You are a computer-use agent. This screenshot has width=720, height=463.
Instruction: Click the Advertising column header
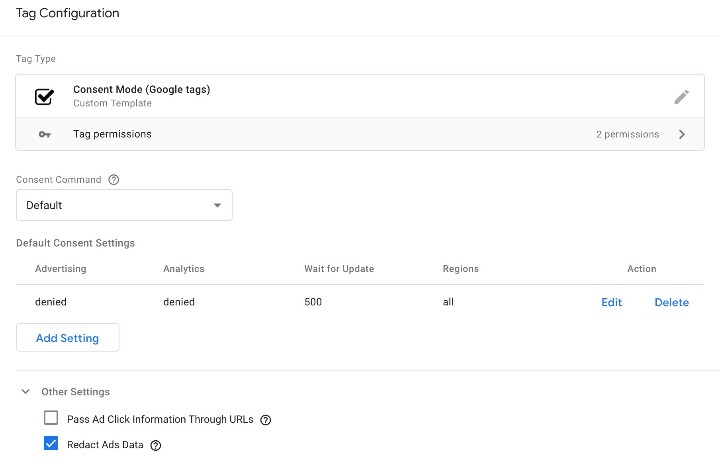61,269
